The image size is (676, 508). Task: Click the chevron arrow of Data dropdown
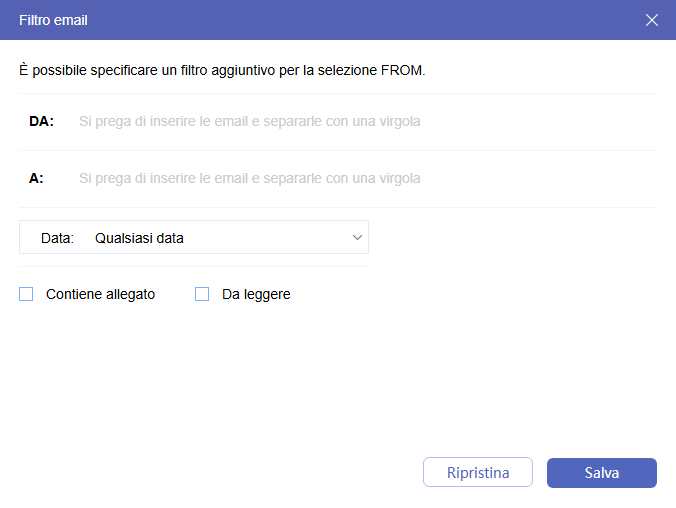[x=357, y=238]
